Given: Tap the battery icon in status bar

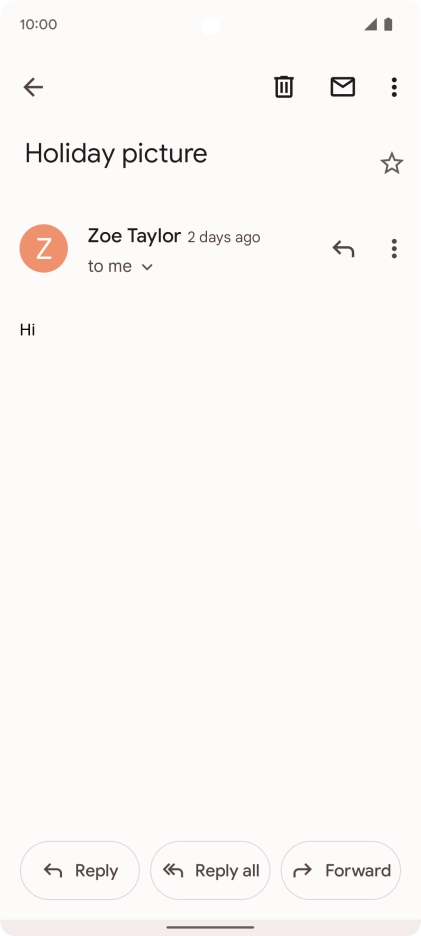Looking at the screenshot, I should coord(388,24).
